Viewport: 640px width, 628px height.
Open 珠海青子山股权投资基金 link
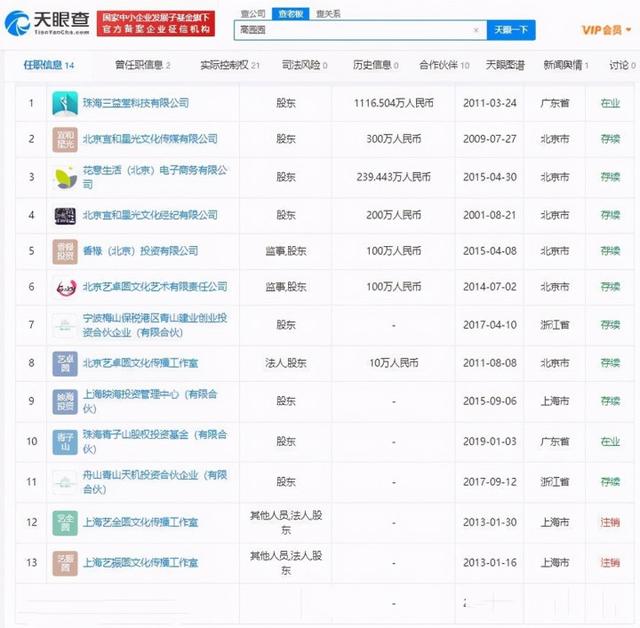(x=155, y=442)
